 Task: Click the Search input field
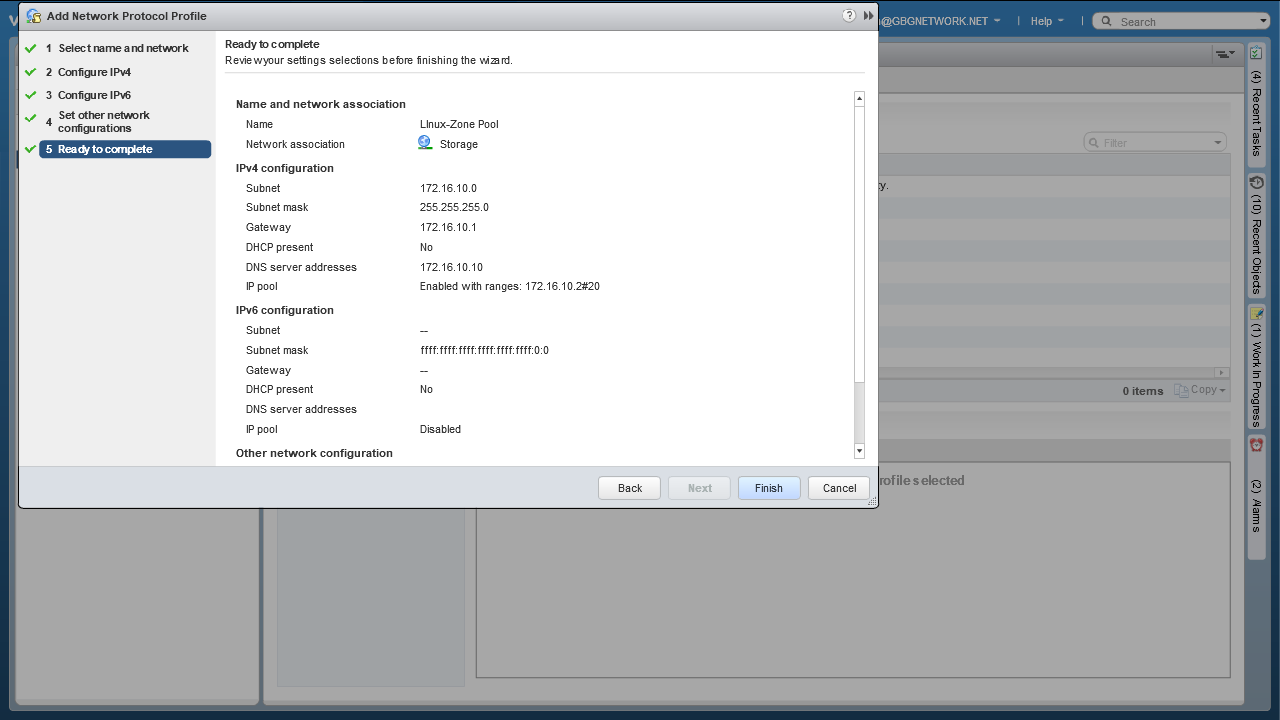[x=1185, y=21]
